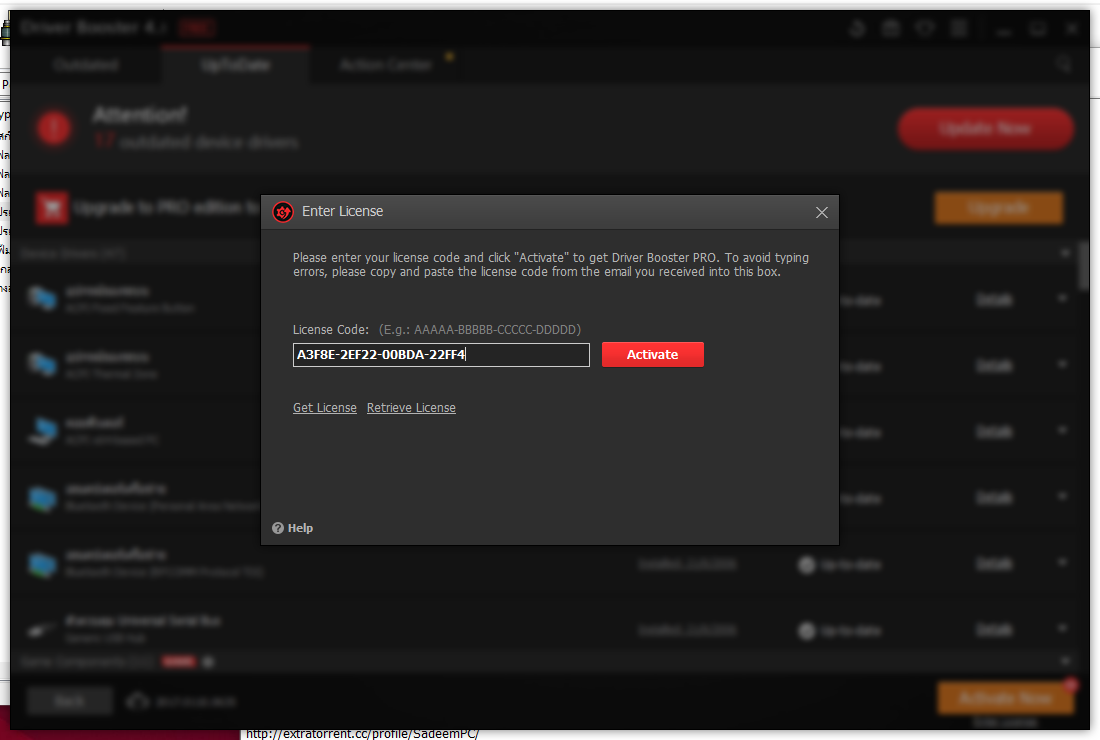Click the red shopping cart upgrade icon
The image size is (1100, 740).
[x=52, y=208]
